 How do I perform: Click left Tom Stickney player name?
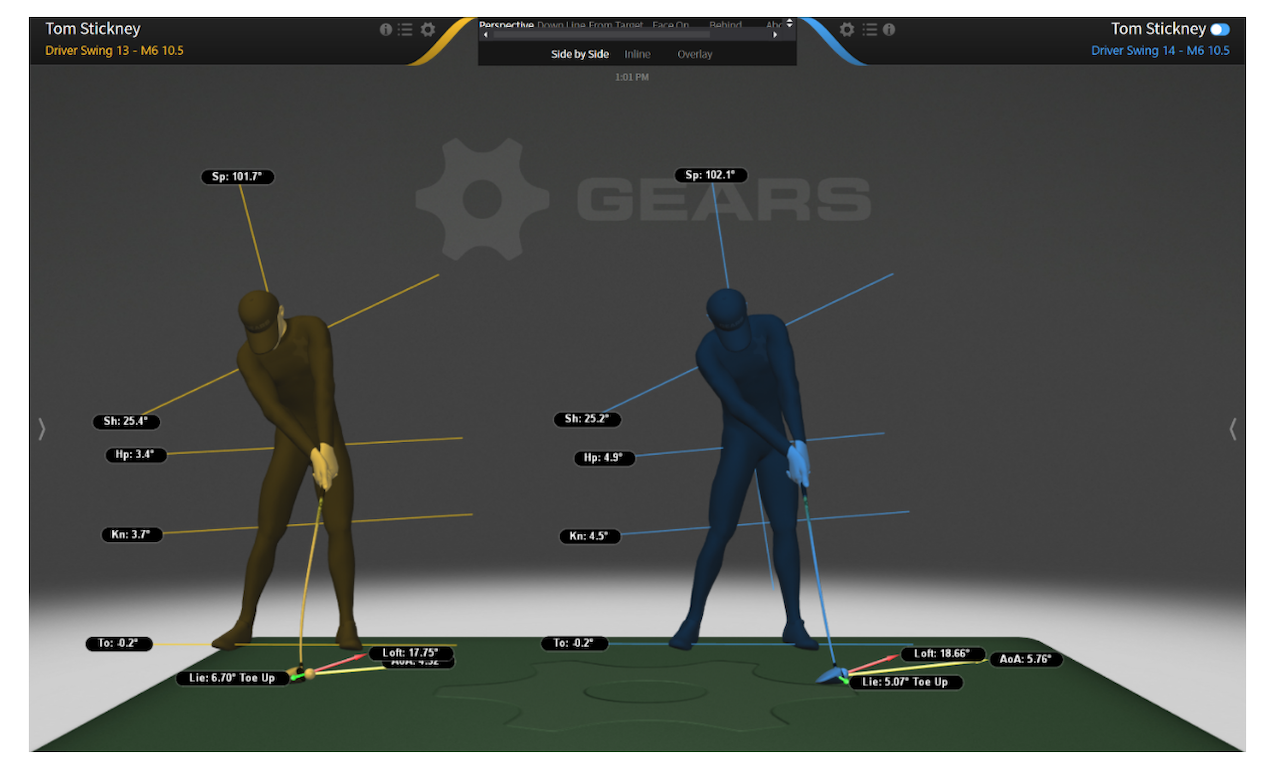(92, 29)
